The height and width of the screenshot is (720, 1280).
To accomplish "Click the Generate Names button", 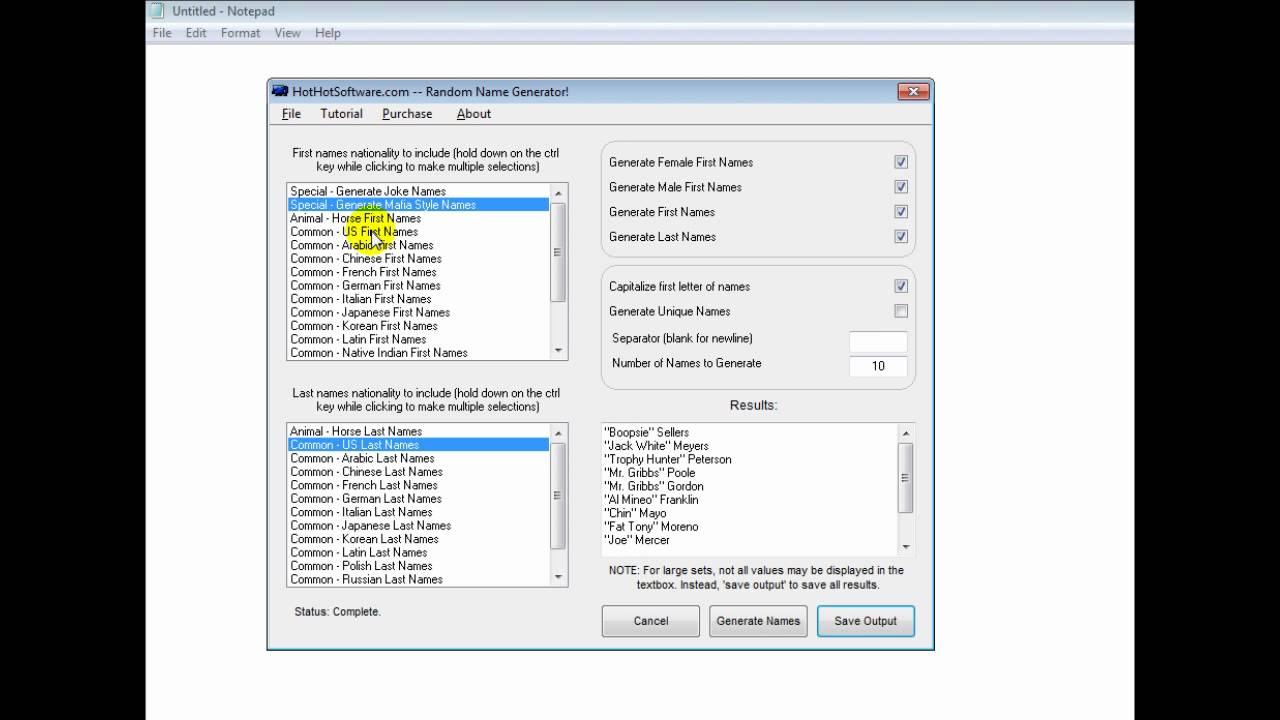I will (x=758, y=621).
